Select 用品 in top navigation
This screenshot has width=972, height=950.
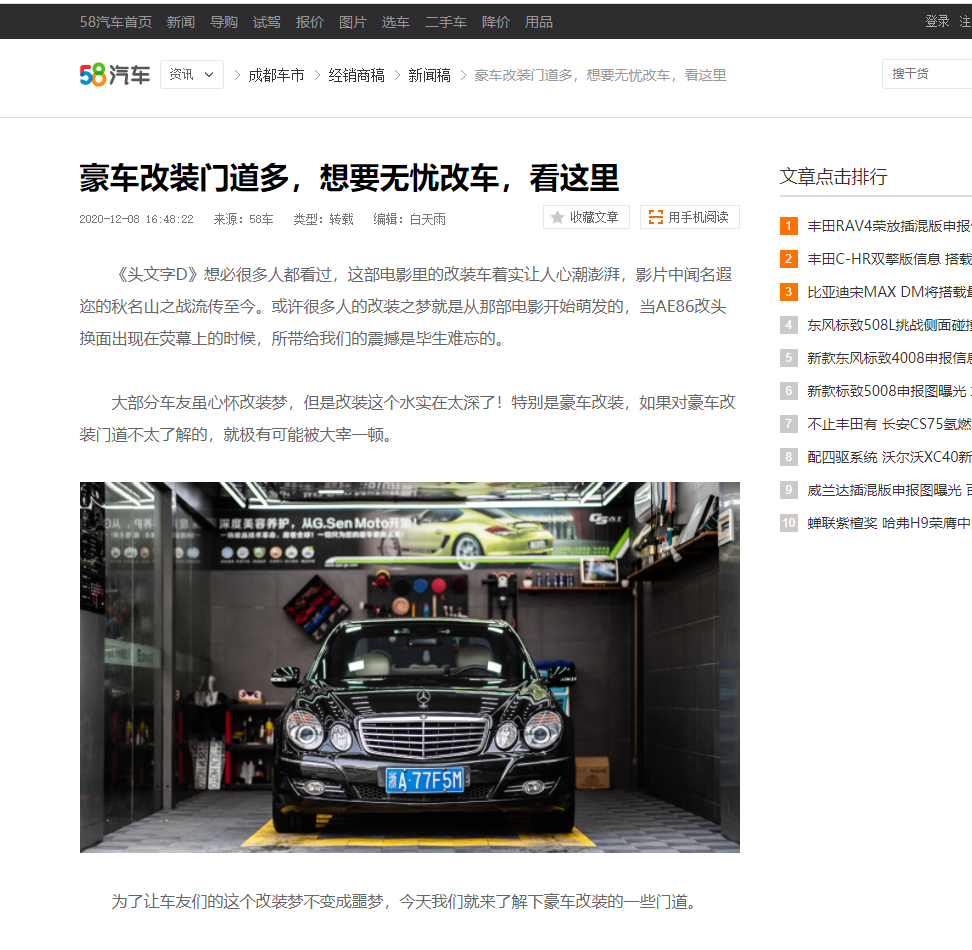[x=539, y=22]
